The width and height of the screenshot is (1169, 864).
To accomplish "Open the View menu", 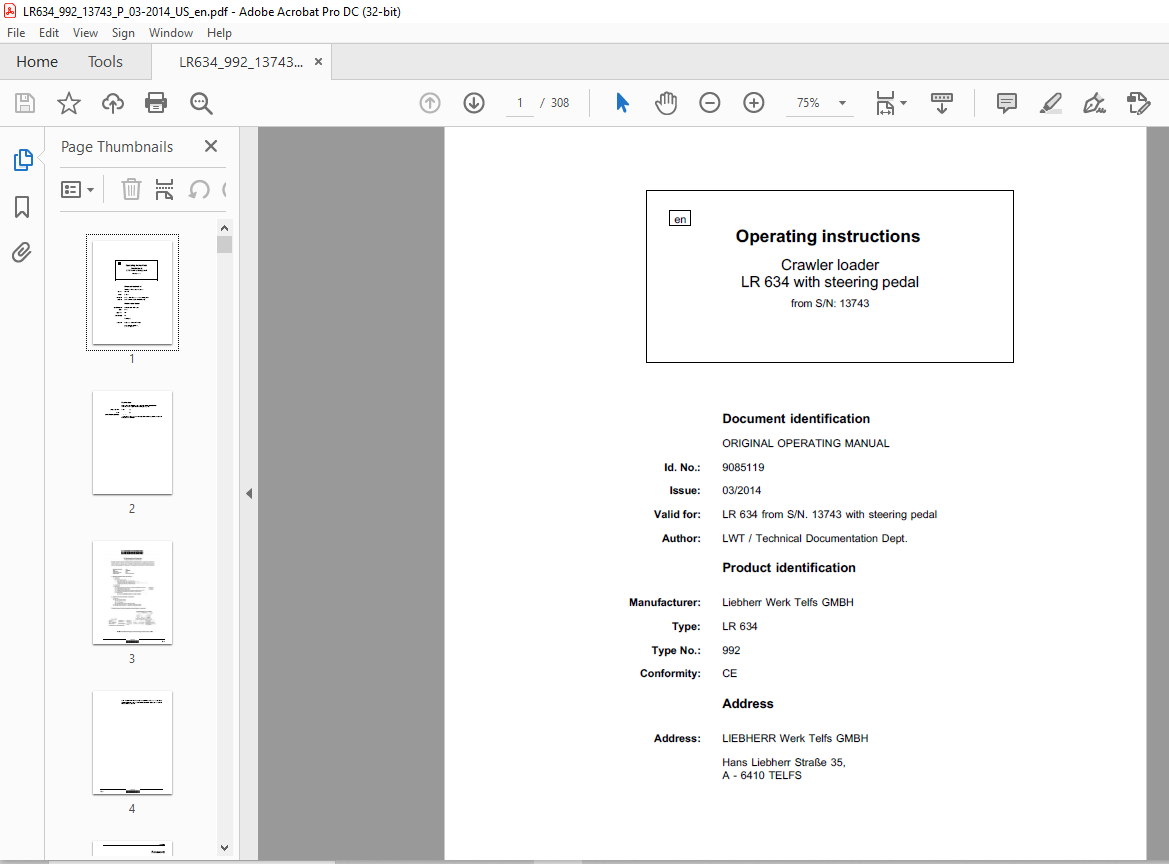I will click(x=85, y=33).
